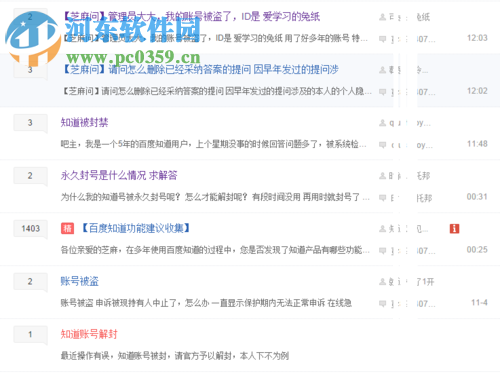Click last-reply bubble icon in the 11:48 row

383,145
